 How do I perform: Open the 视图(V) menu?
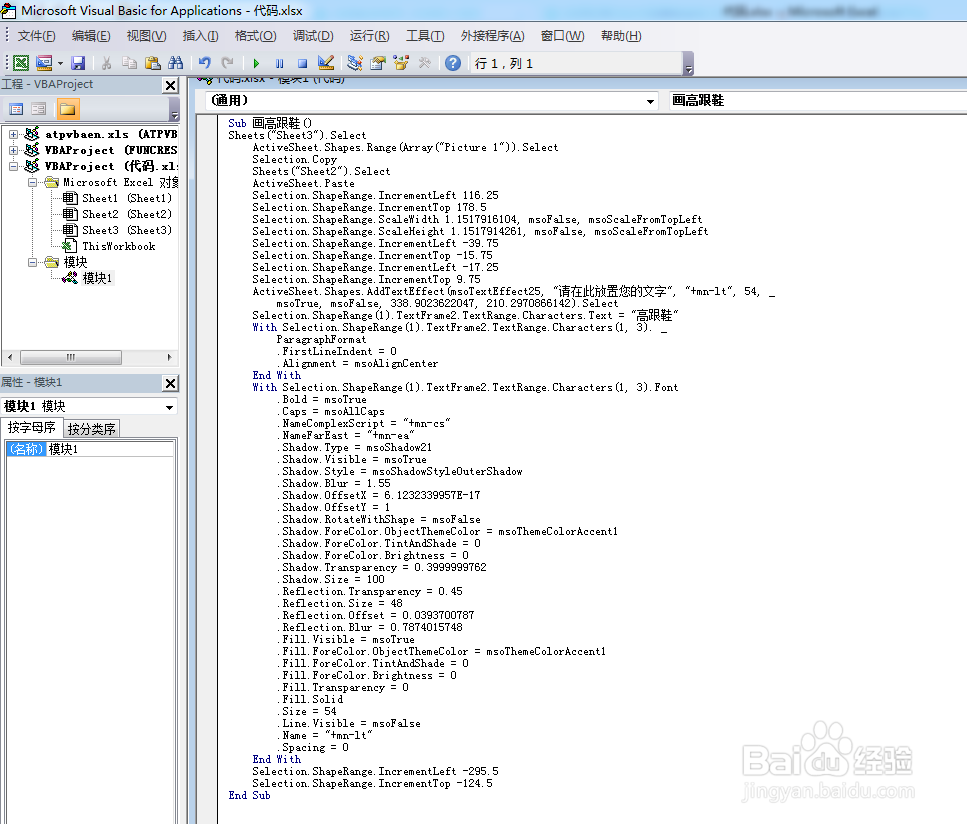point(146,36)
